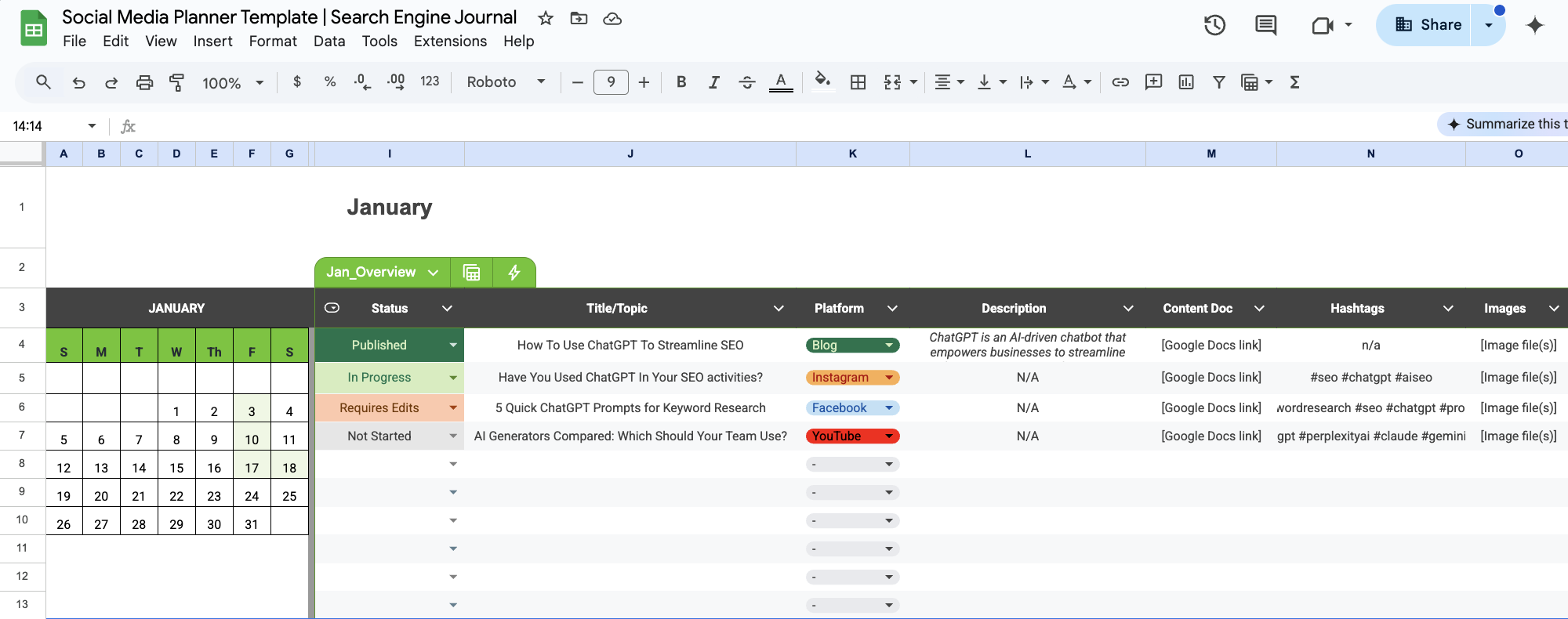The image size is (1568, 619).
Task: Open the Published status dropdown
Action: (453, 345)
